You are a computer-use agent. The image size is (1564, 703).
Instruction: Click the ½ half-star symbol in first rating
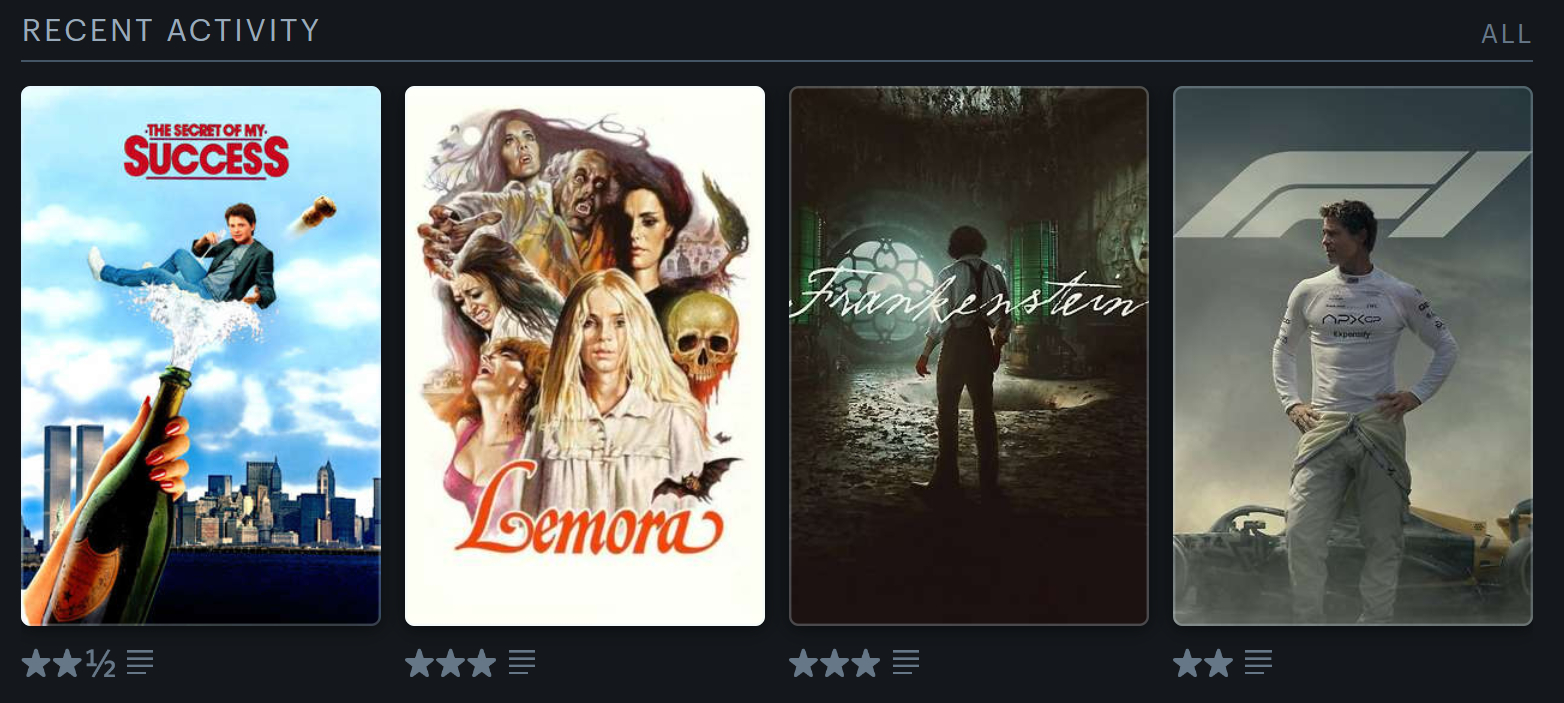(x=100, y=663)
